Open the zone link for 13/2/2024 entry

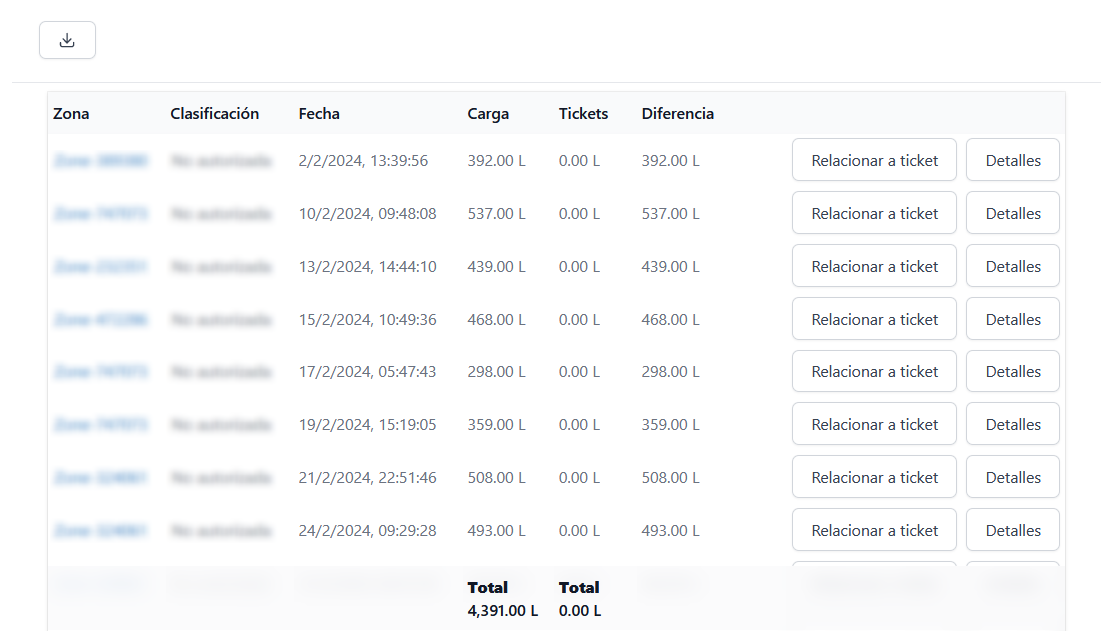coord(100,266)
